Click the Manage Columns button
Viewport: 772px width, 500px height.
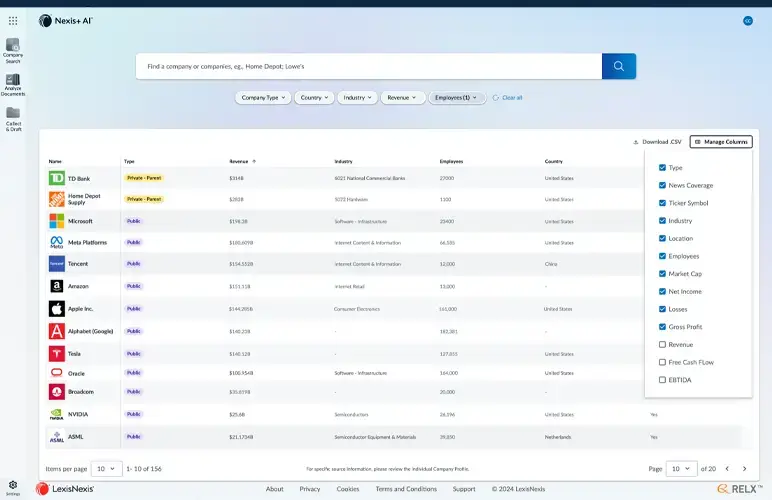point(721,142)
